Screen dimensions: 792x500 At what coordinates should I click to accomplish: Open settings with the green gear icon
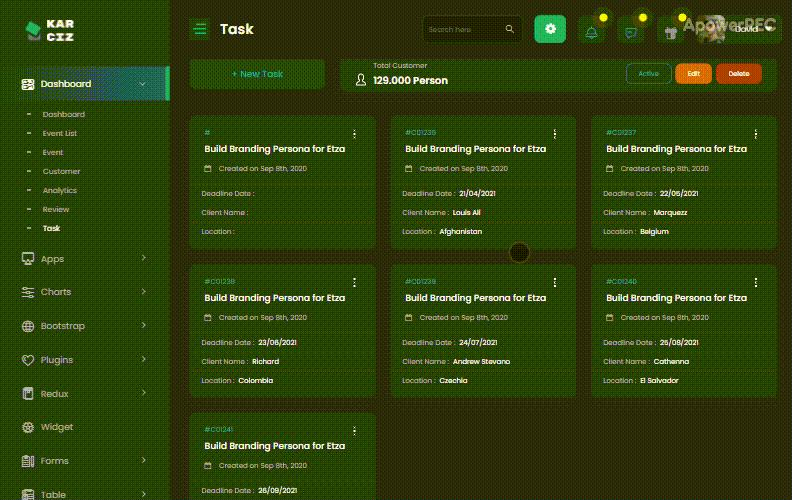point(550,29)
